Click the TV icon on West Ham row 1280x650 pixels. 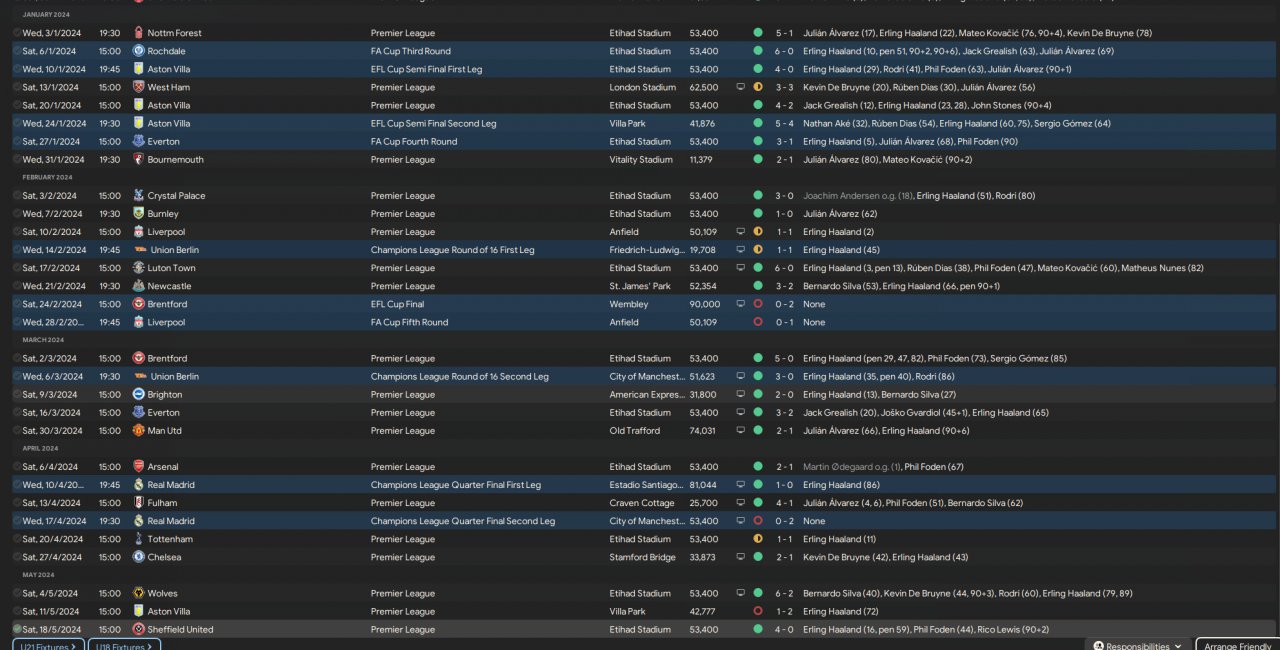click(741, 87)
